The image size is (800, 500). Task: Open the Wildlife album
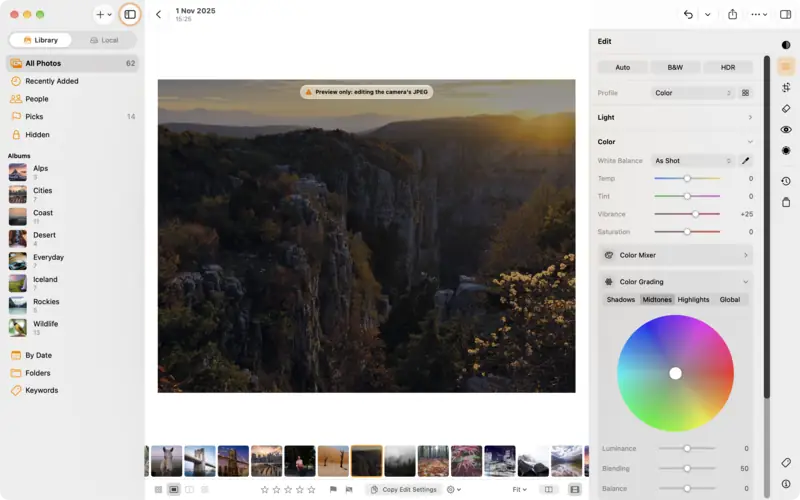72,328
